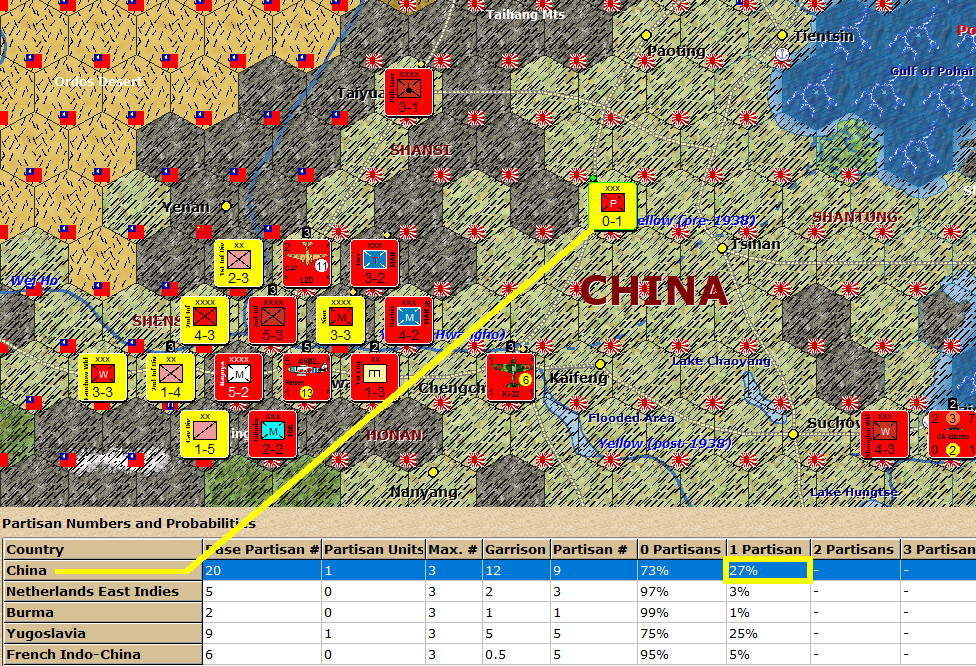
Task: Select the Burma row
Action: pyautogui.click(x=488, y=612)
